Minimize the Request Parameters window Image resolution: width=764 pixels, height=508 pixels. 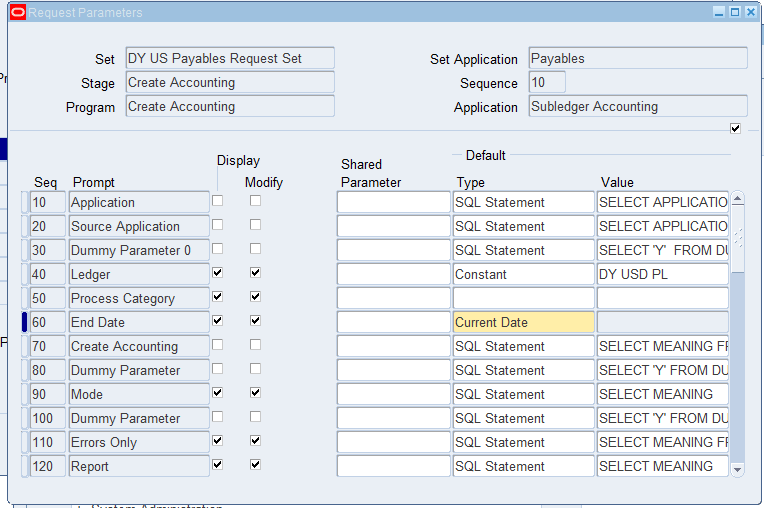pos(719,12)
